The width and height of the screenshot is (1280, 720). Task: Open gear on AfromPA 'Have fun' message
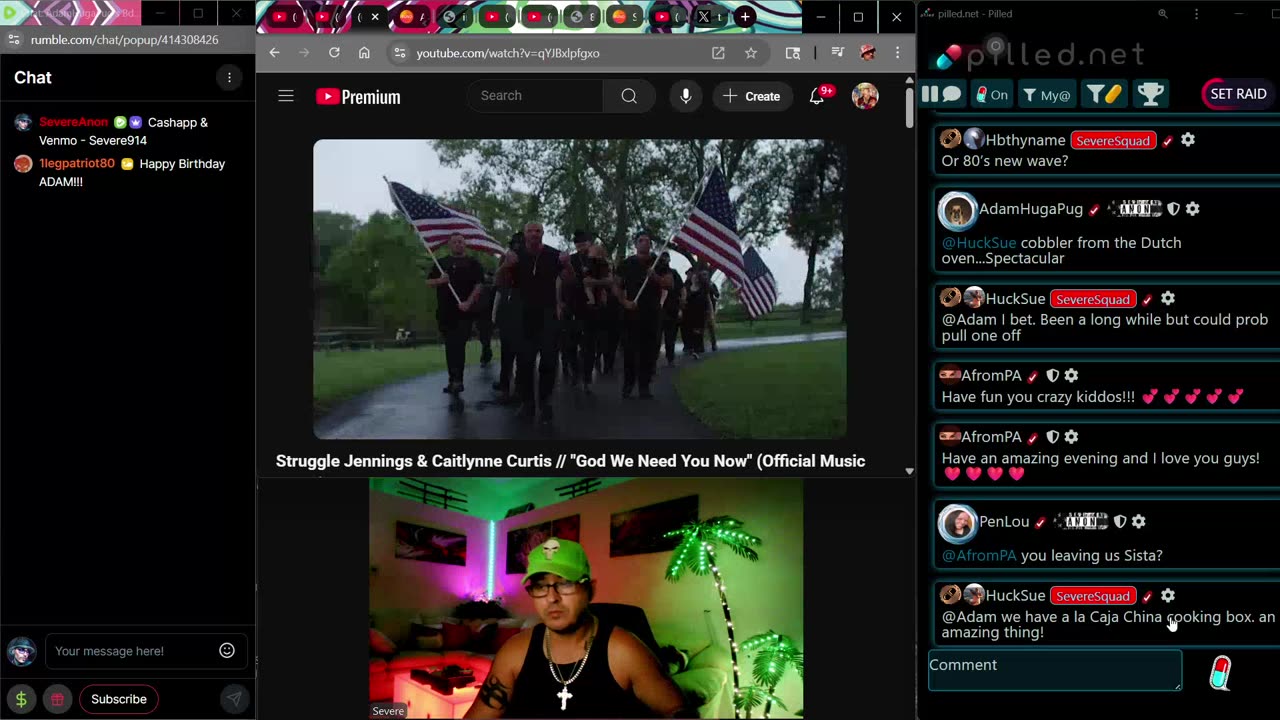1071,376
